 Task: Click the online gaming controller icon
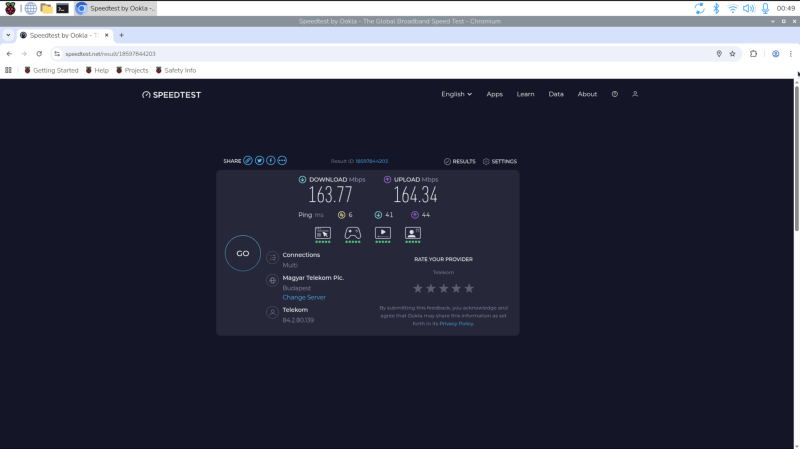coord(353,235)
